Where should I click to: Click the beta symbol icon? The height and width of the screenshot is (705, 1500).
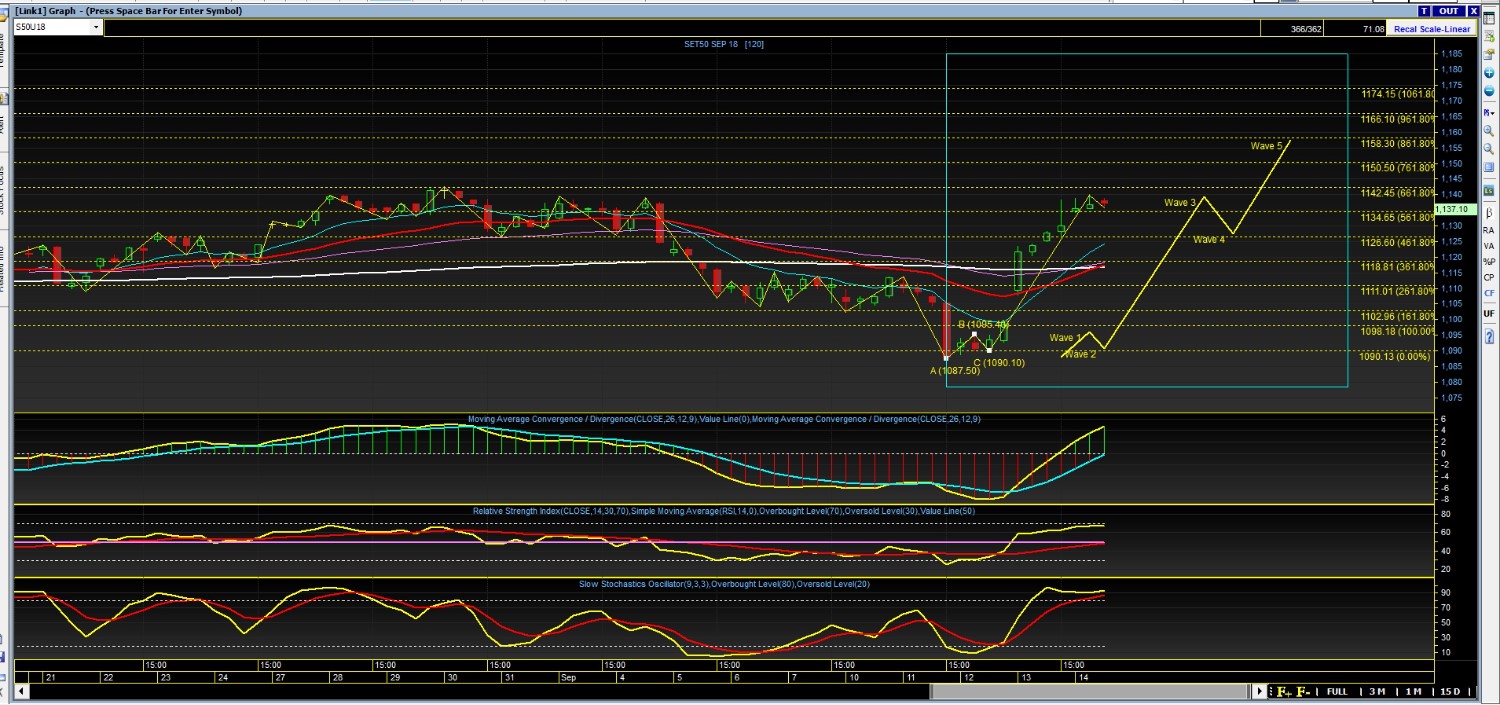point(1488,213)
